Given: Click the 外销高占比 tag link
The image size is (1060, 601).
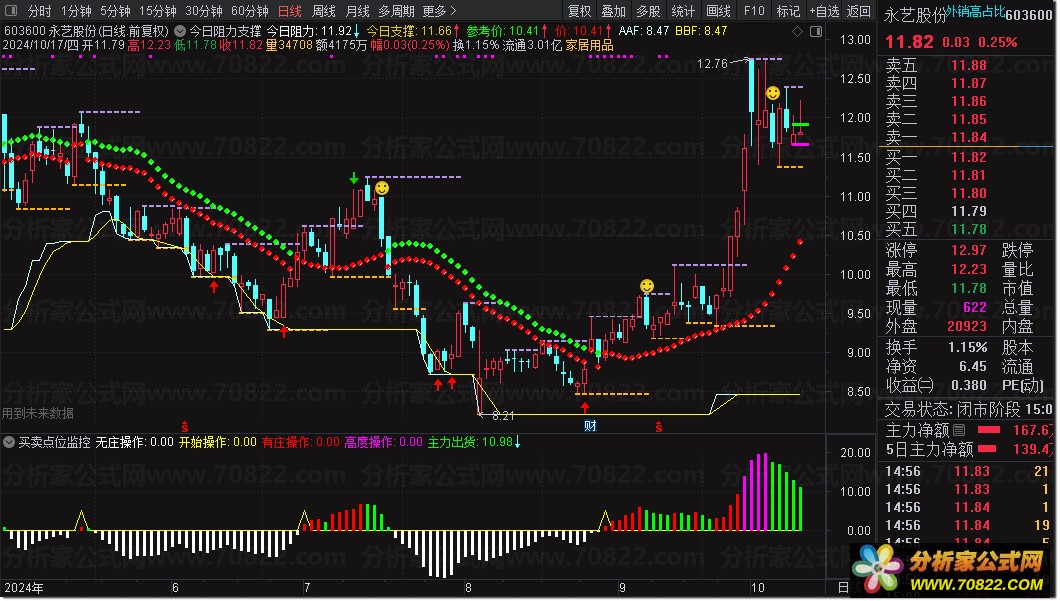Looking at the screenshot, I should coord(975,10).
